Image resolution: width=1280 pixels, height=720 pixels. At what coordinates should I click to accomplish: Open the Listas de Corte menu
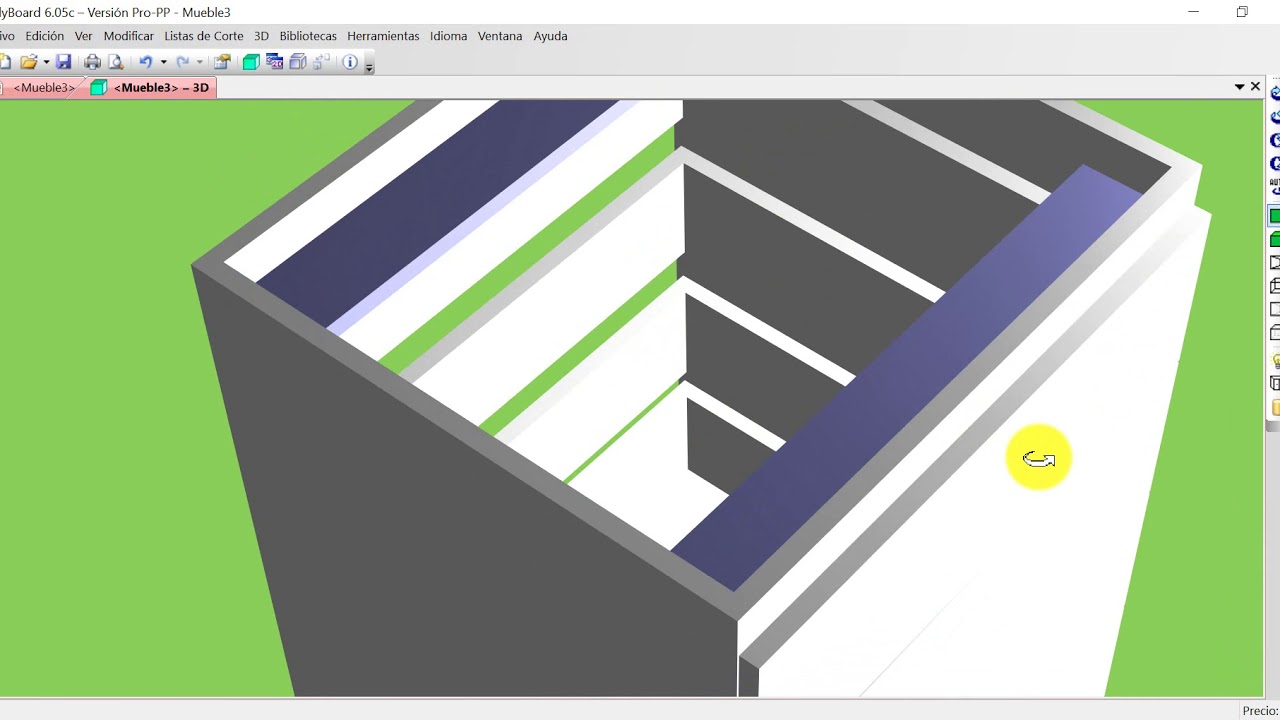(x=204, y=36)
